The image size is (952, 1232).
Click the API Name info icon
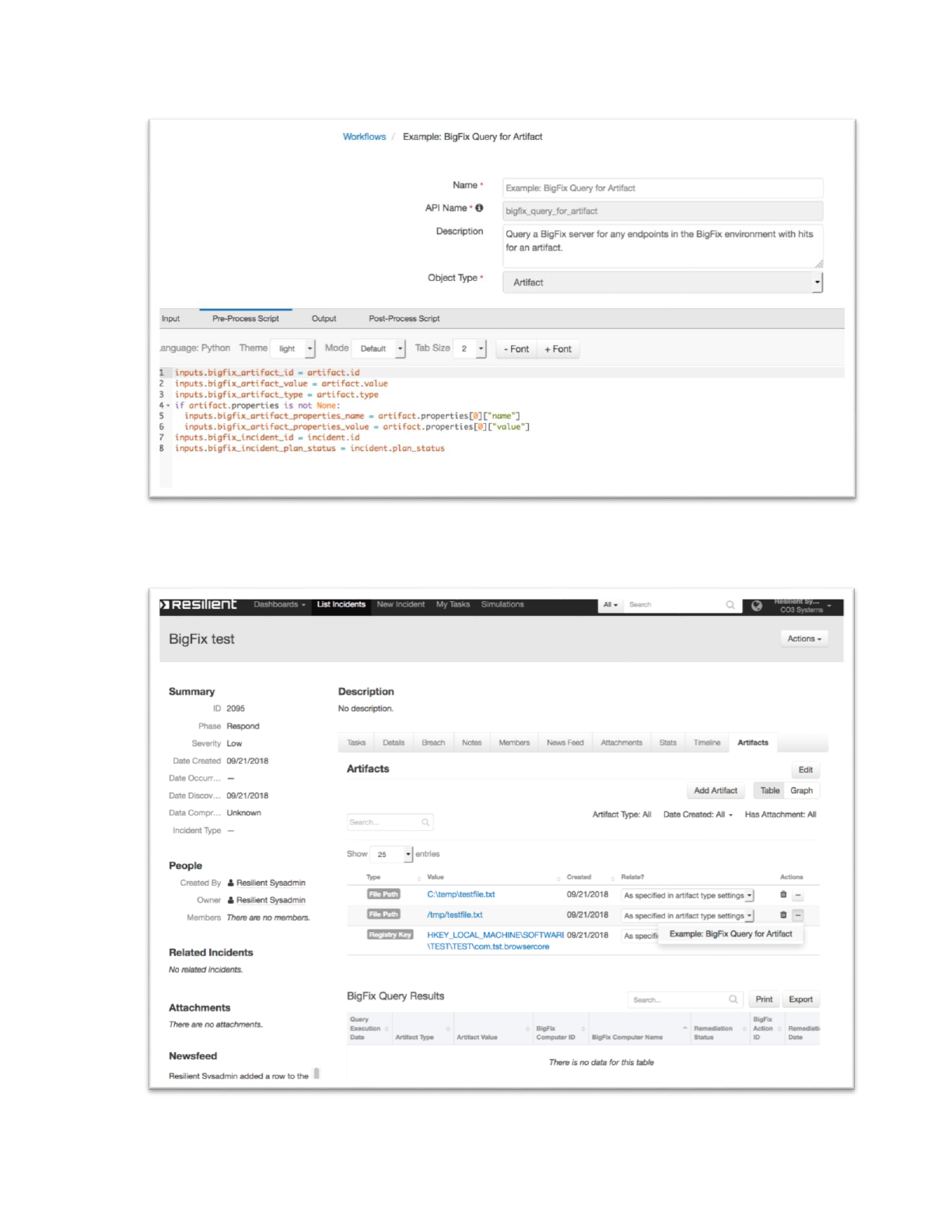click(x=479, y=208)
